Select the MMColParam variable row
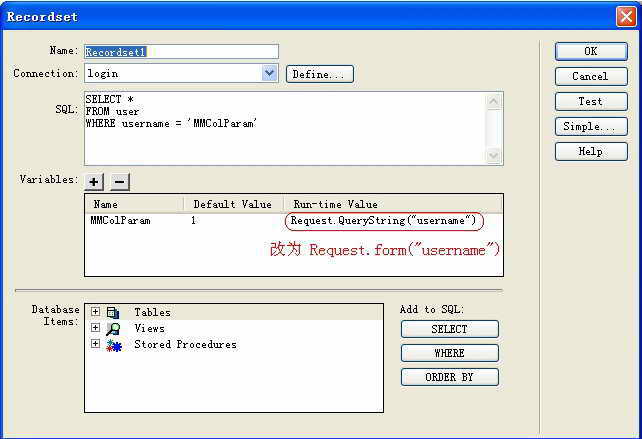This screenshot has height=439, width=642. (120, 220)
